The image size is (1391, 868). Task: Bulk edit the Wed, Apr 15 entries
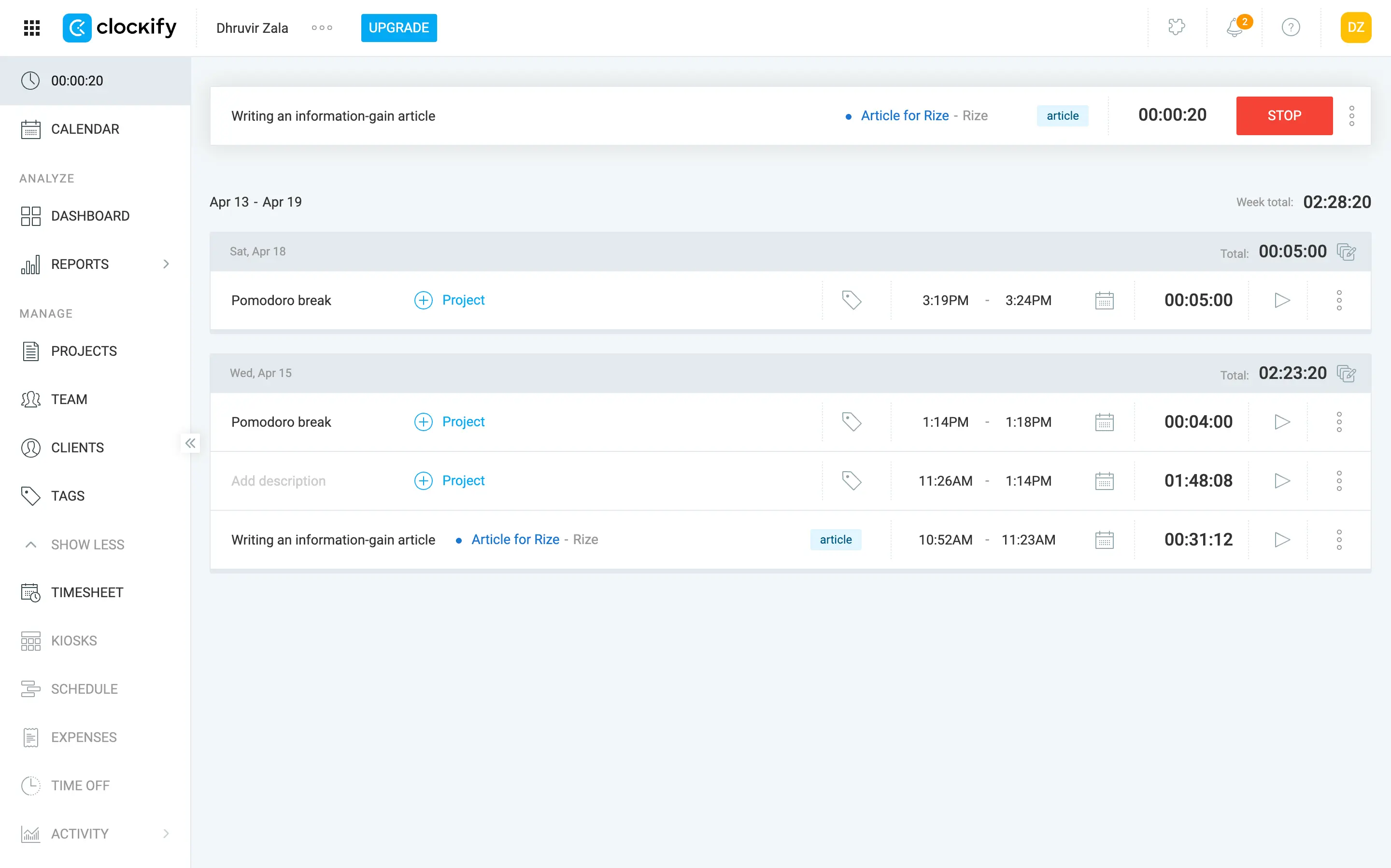1346,373
